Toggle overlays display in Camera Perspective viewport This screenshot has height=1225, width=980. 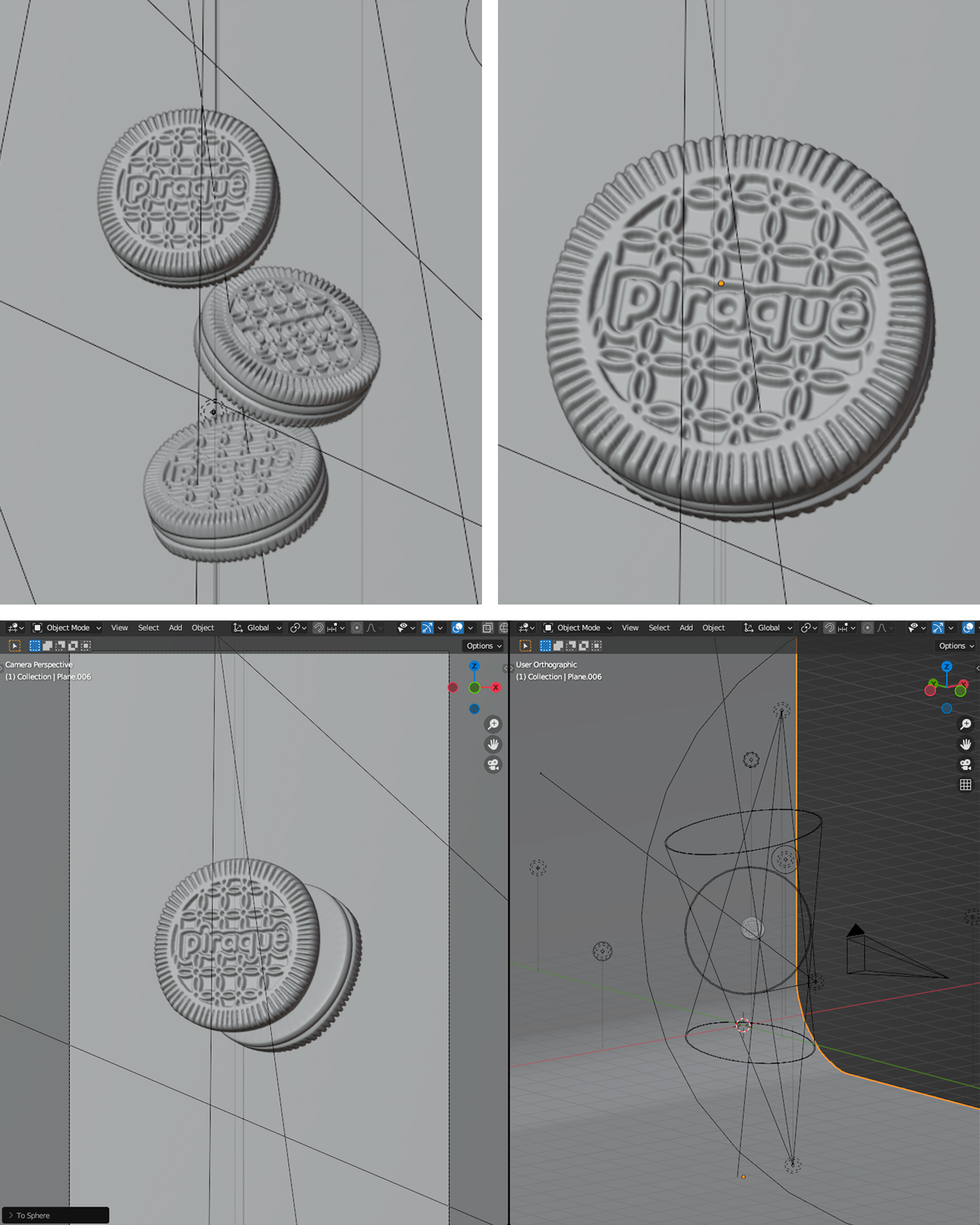coord(458,628)
